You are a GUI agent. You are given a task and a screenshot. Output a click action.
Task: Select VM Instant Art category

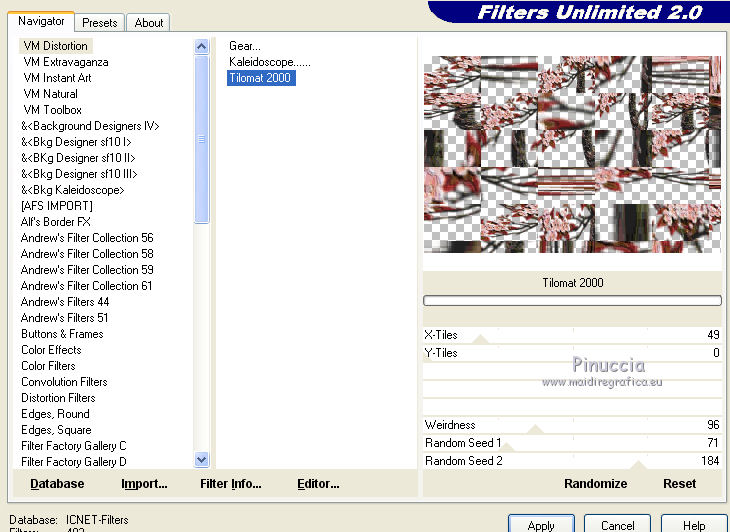coord(57,78)
